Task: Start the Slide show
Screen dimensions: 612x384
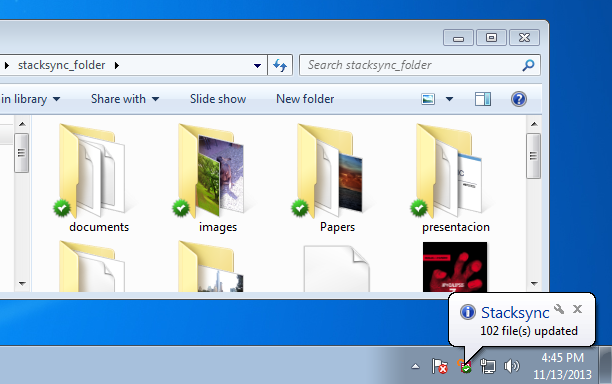Action: 218,99
